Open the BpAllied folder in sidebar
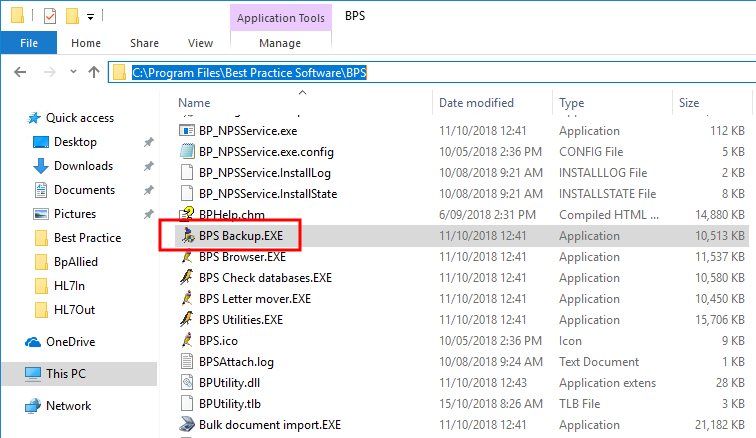This screenshot has height=438, width=756. click(x=76, y=261)
